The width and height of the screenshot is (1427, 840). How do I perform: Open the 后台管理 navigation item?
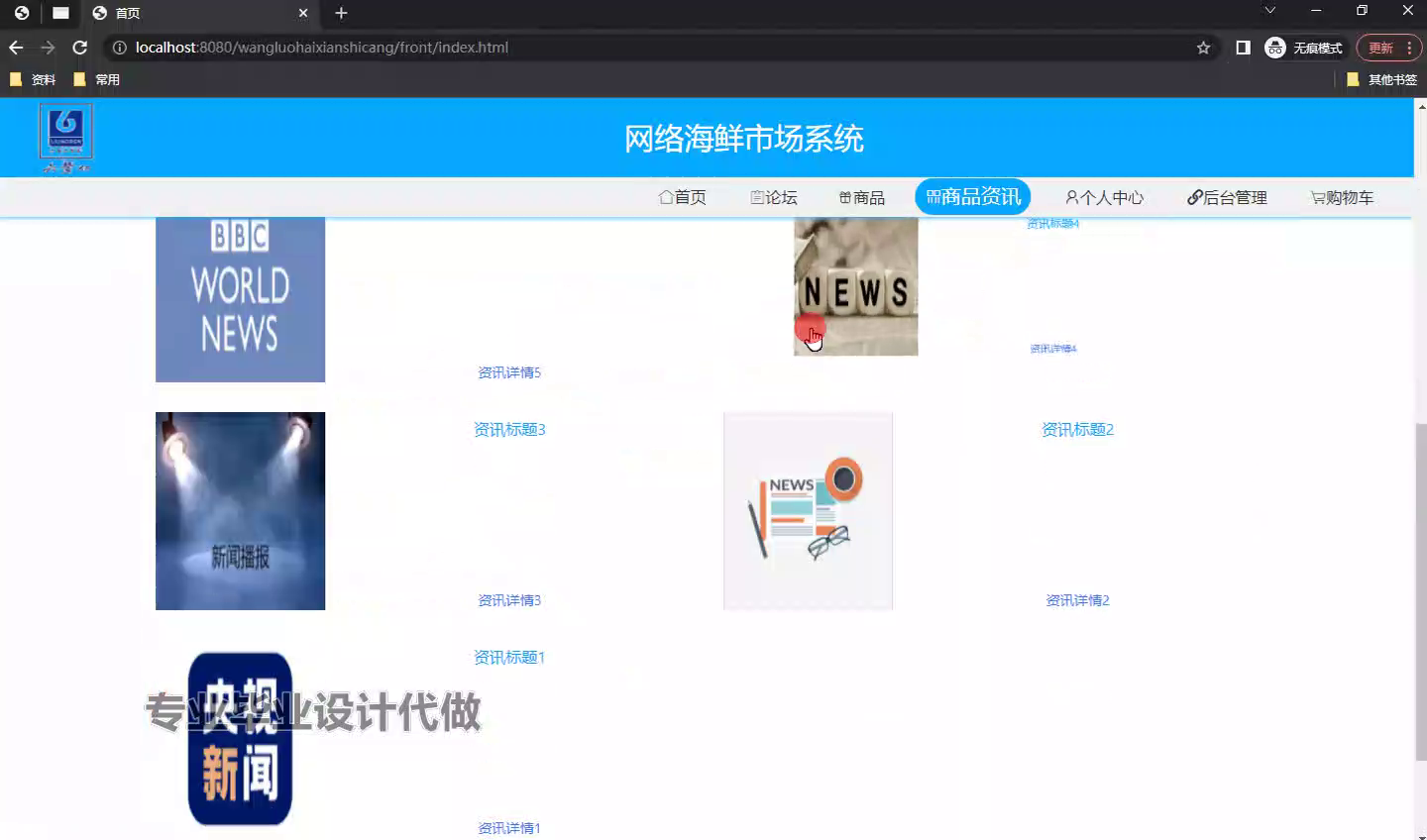coord(1227,197)
